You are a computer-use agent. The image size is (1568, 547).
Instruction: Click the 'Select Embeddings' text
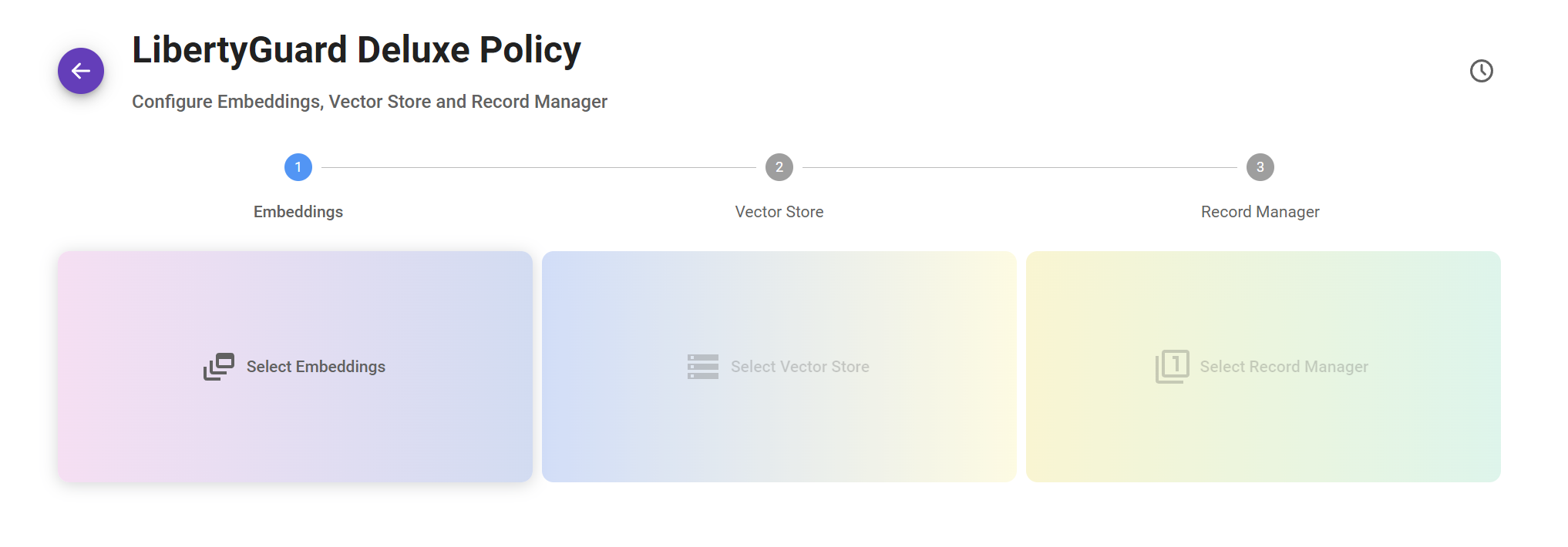tap(316, 367)
